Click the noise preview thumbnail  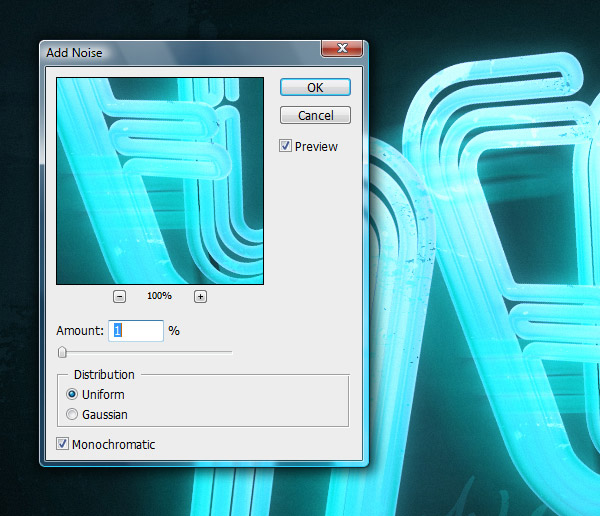160,181
